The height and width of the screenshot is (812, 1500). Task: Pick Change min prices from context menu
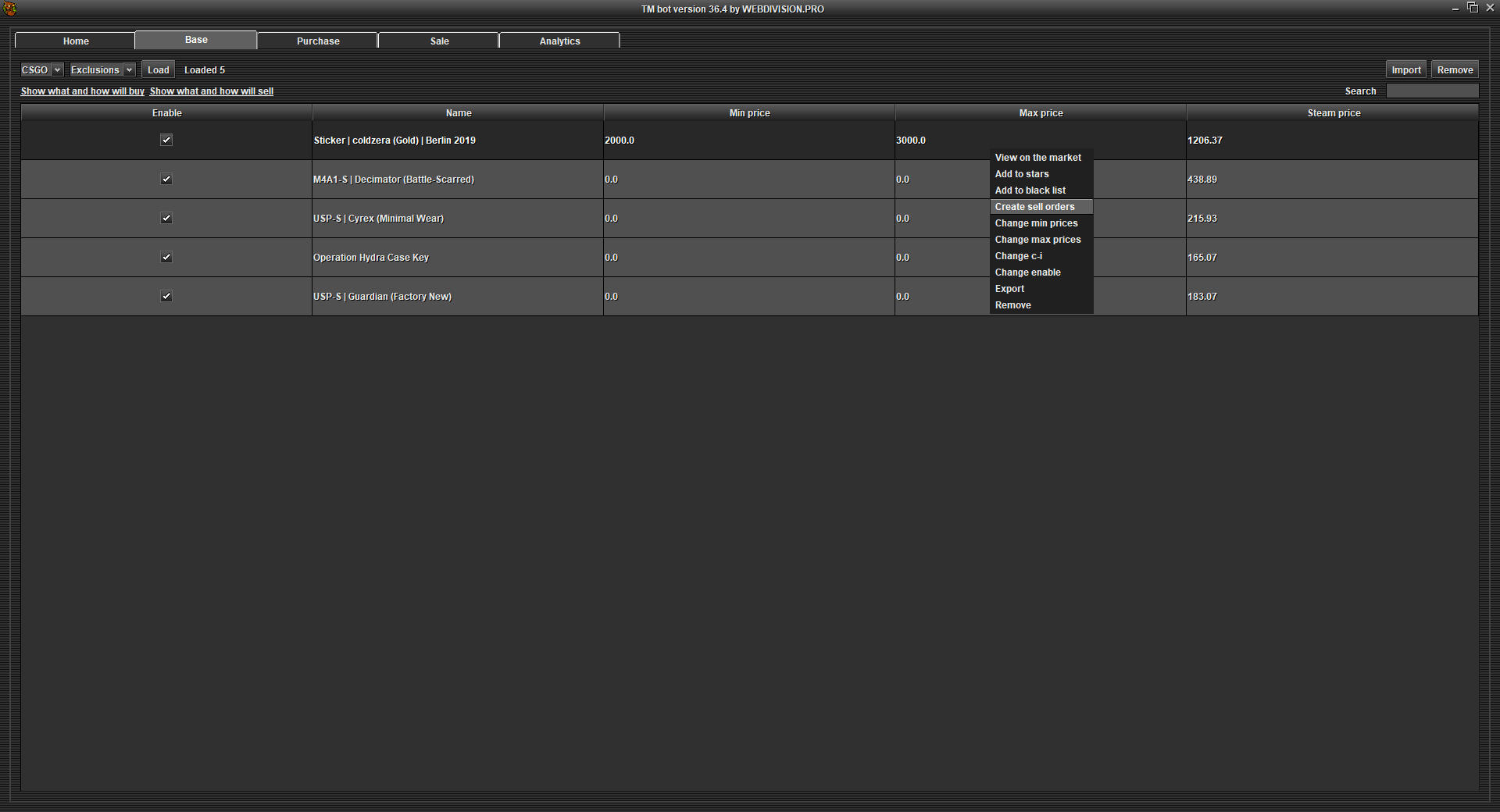click(x=1036, y=223)
